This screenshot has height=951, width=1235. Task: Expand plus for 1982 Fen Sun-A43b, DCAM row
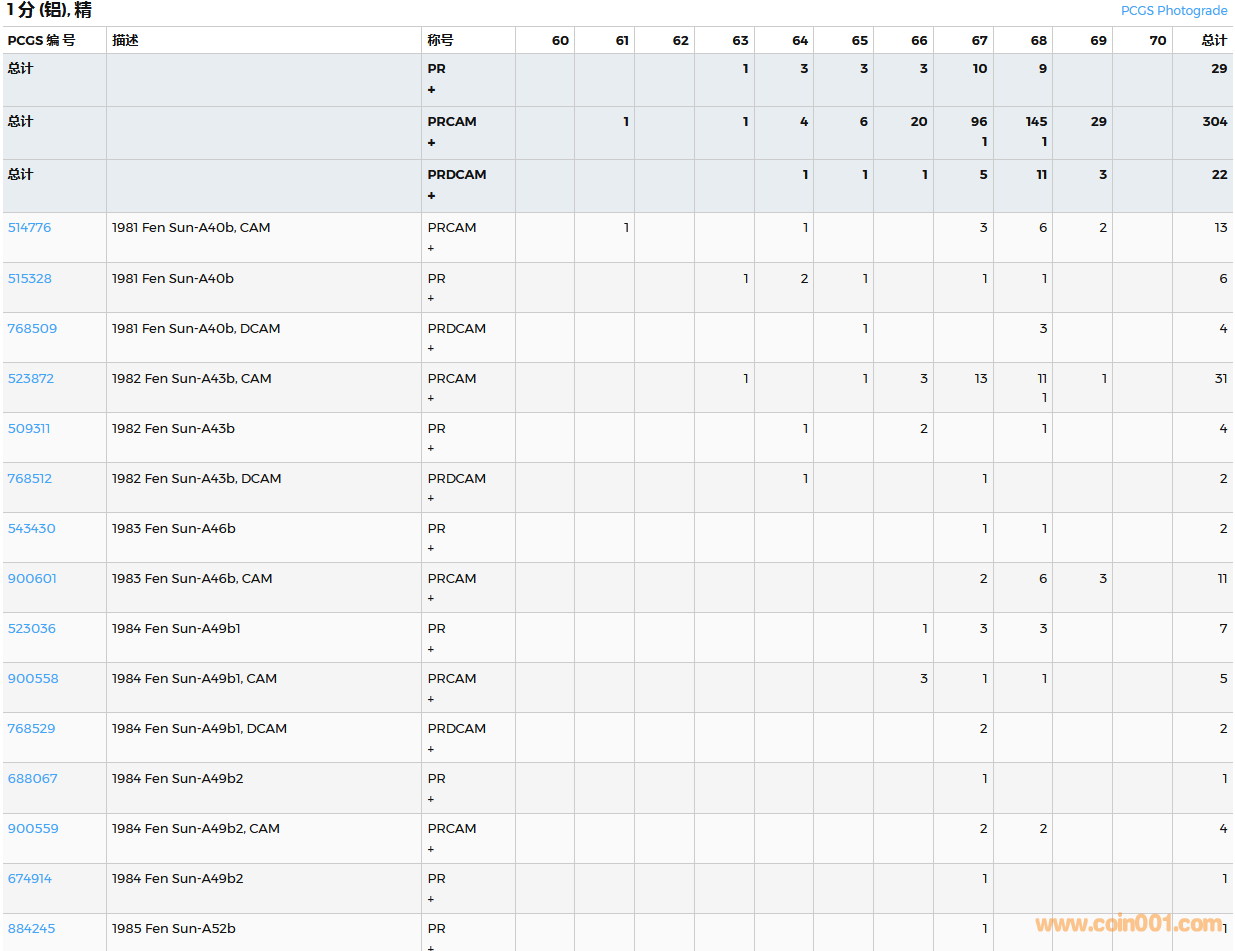[431, 498]
